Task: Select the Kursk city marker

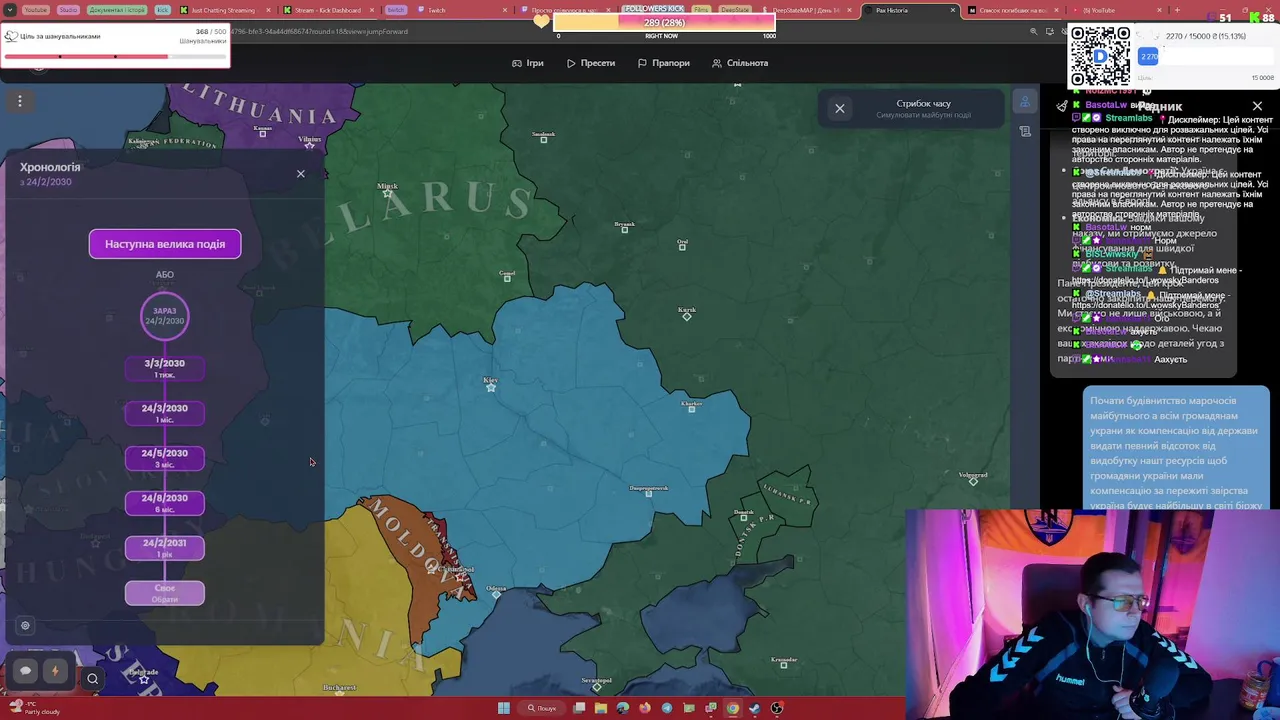Action: (687, 316)
